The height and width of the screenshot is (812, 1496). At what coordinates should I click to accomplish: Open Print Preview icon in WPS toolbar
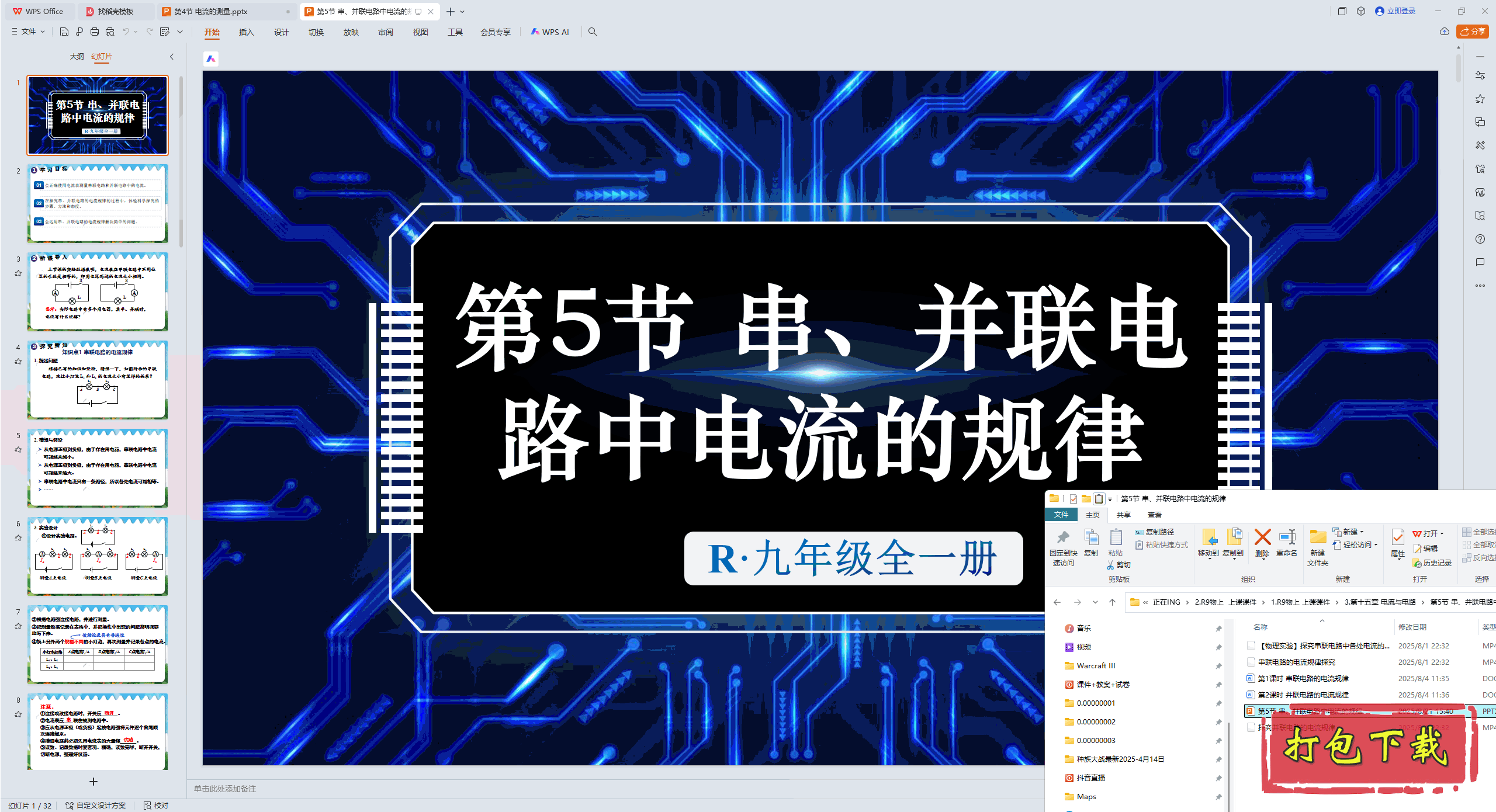click(x=110, y=32)
